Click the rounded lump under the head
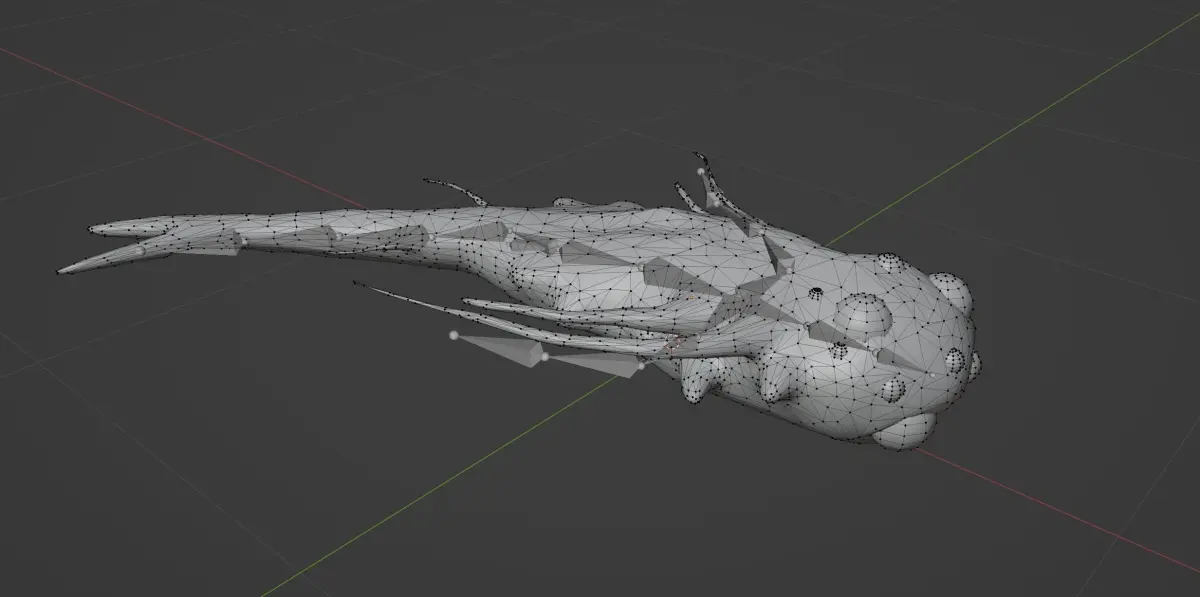The height and width of the screenshot is (597, 1200). click(x=904, y=431)
